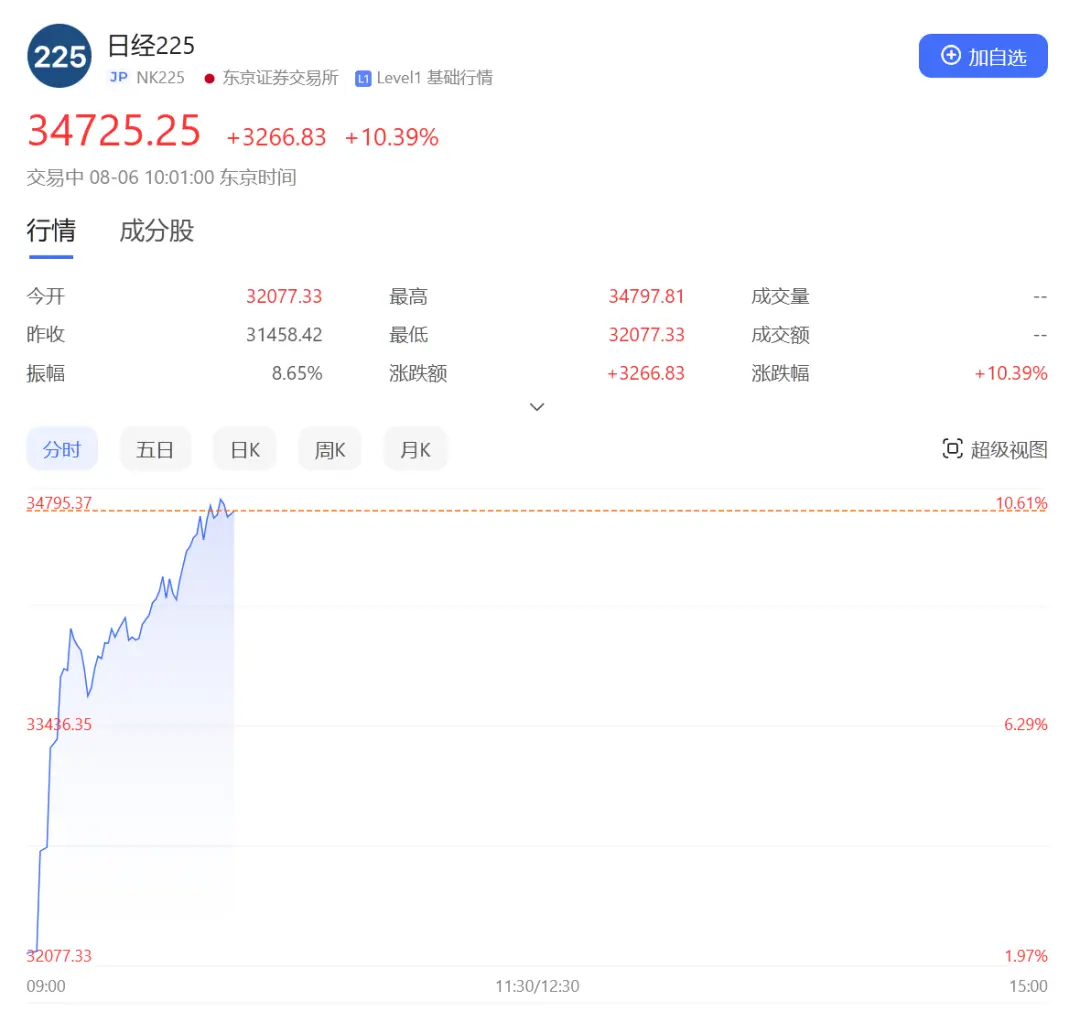Click 最低 value 32077.33
The height and width of the screenshot is (1022, 1080).
(646, 335)
